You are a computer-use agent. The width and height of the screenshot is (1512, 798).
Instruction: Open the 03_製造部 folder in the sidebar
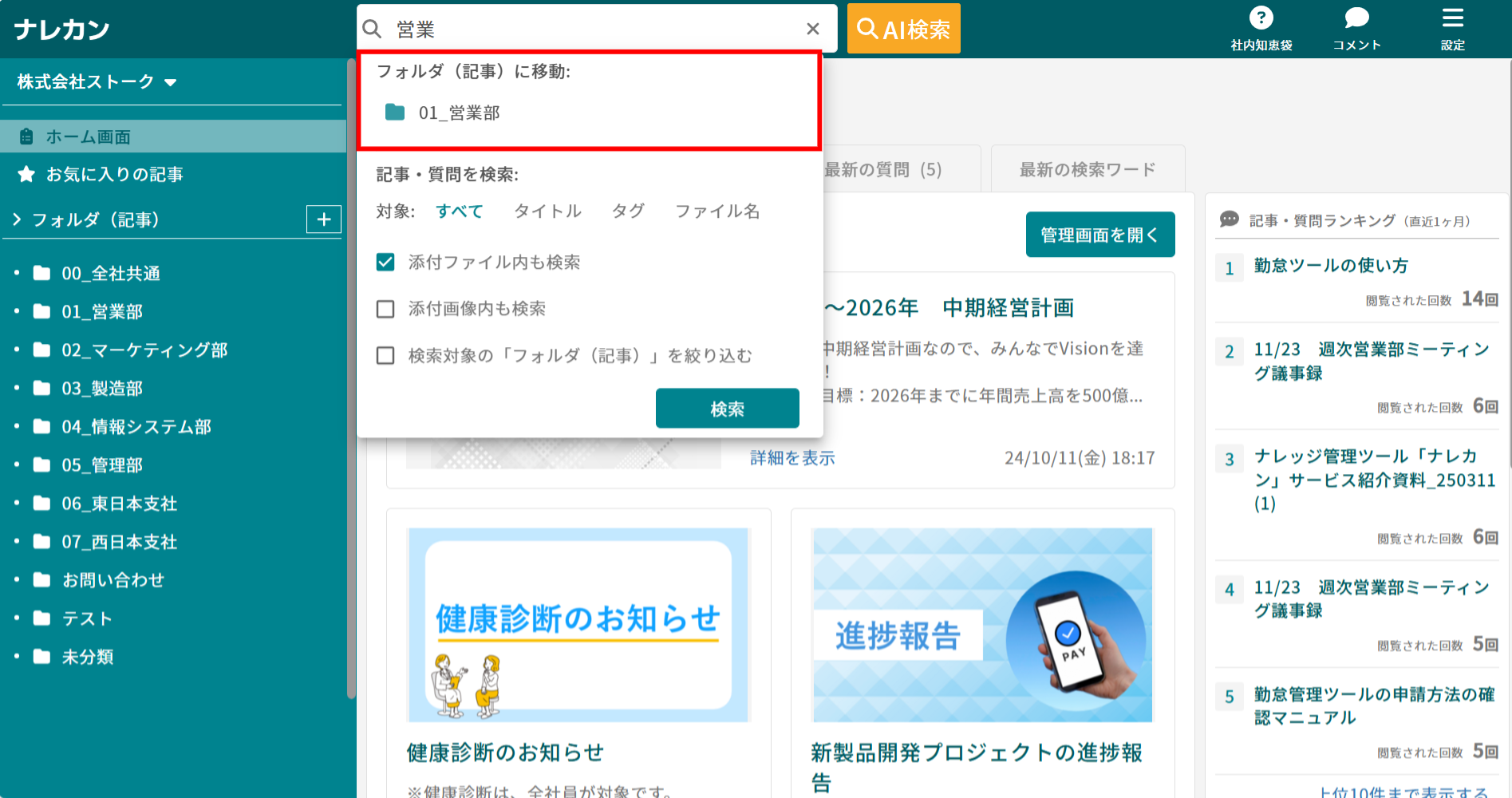[101, 389]
